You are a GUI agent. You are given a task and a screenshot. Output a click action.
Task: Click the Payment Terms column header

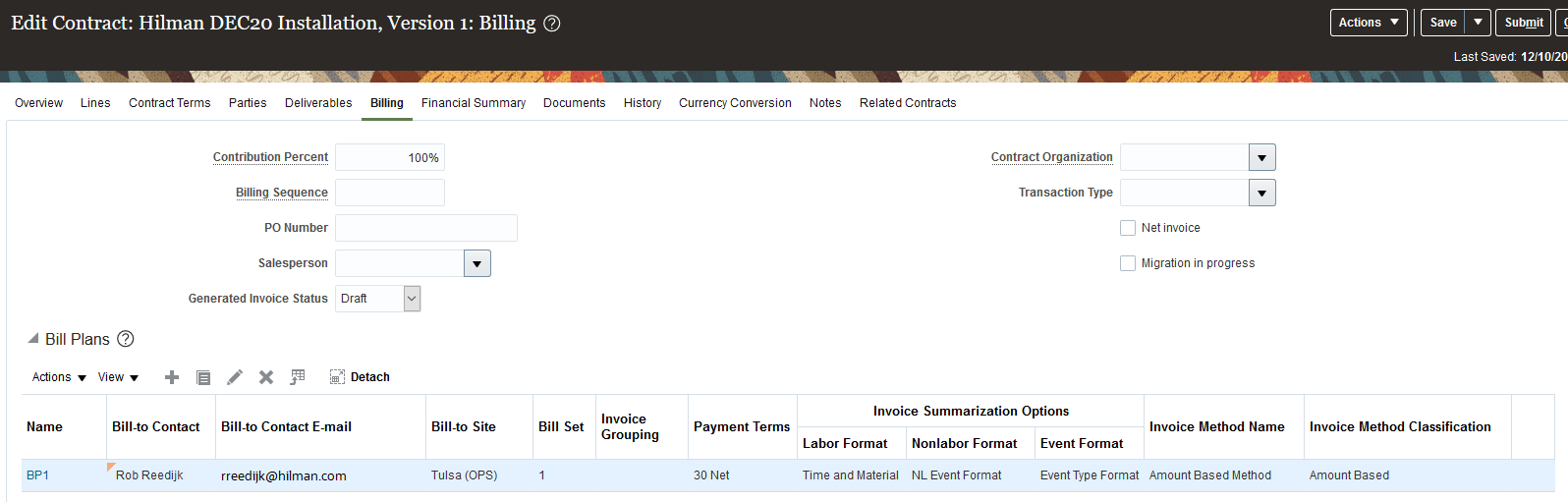pos(742,426)
